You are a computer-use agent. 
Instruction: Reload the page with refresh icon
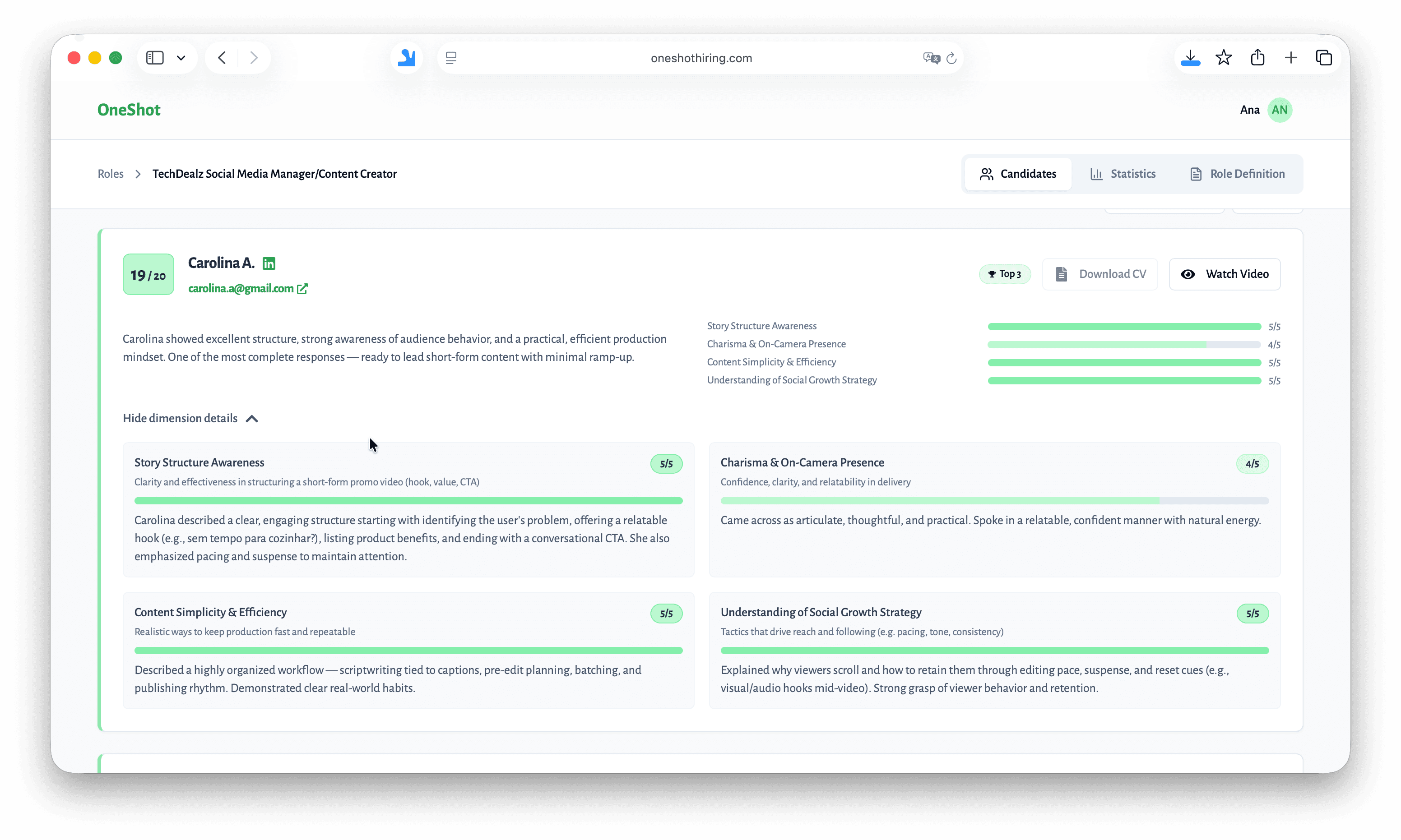[951, 58]
